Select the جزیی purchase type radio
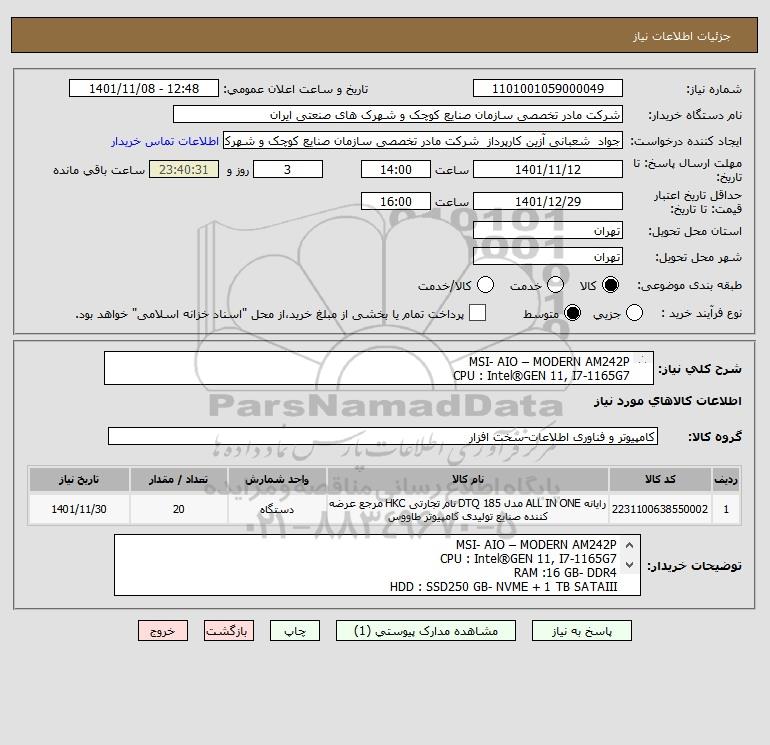The width and height of the screenshot is (770, 745). click(634, 313)
